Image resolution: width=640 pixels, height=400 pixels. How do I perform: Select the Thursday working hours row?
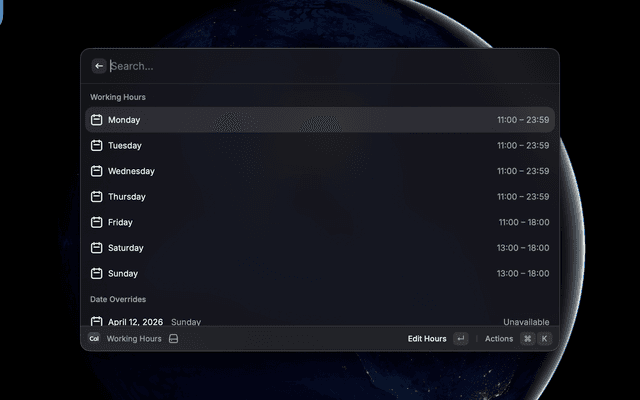tap(320, 197)
